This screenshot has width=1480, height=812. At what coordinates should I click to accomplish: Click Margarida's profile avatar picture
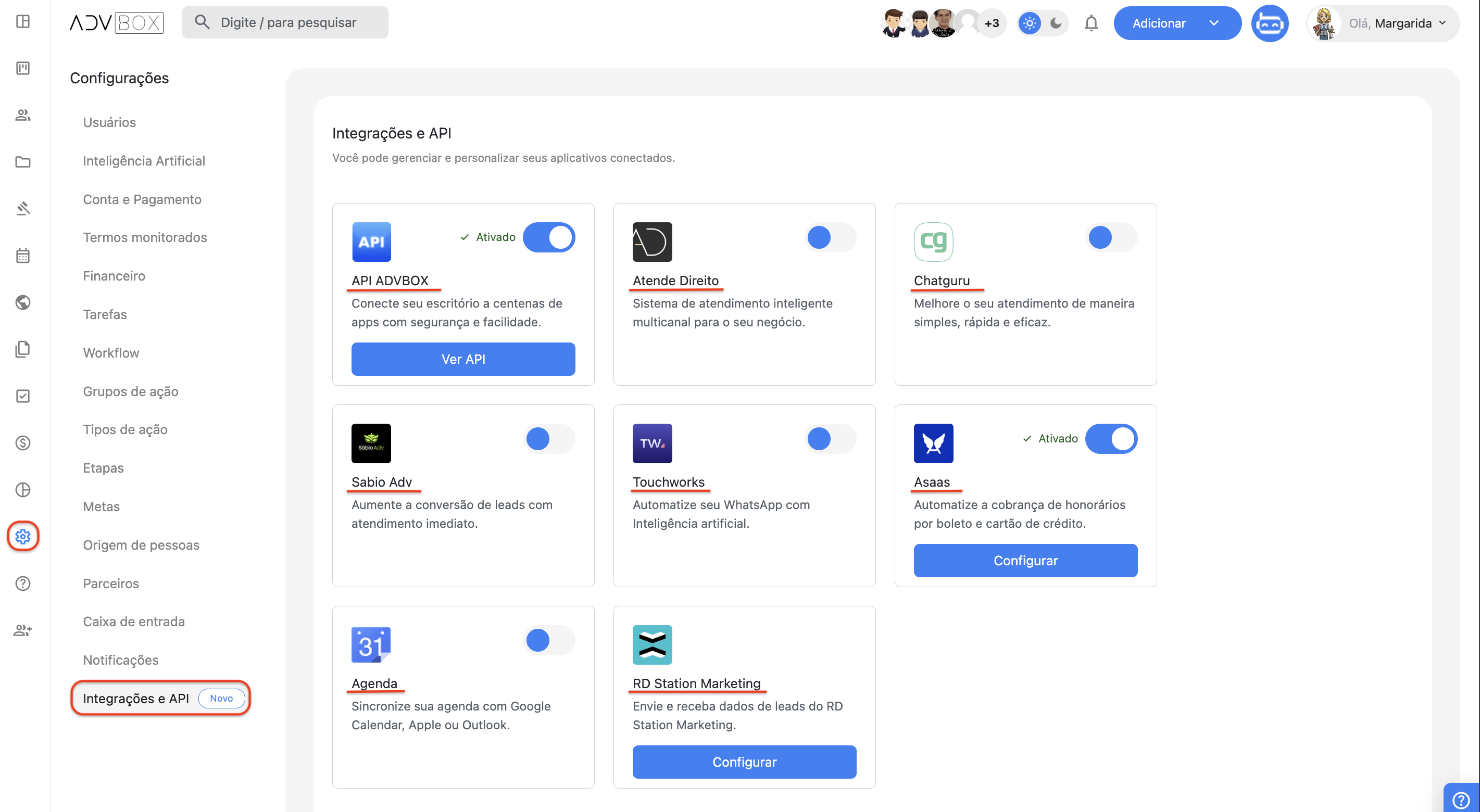(1324, 23)
